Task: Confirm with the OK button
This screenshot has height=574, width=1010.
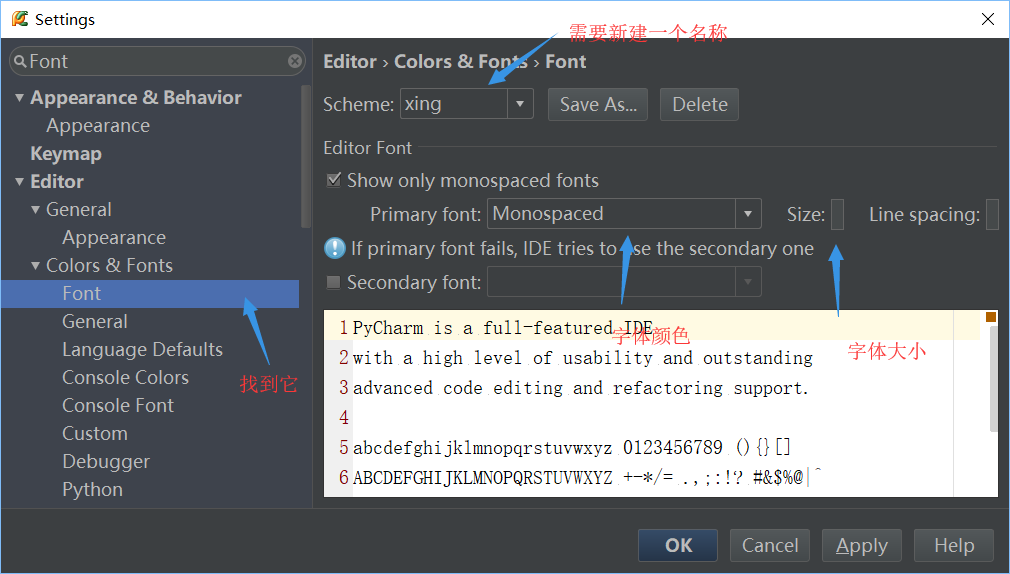Action: 678,545
